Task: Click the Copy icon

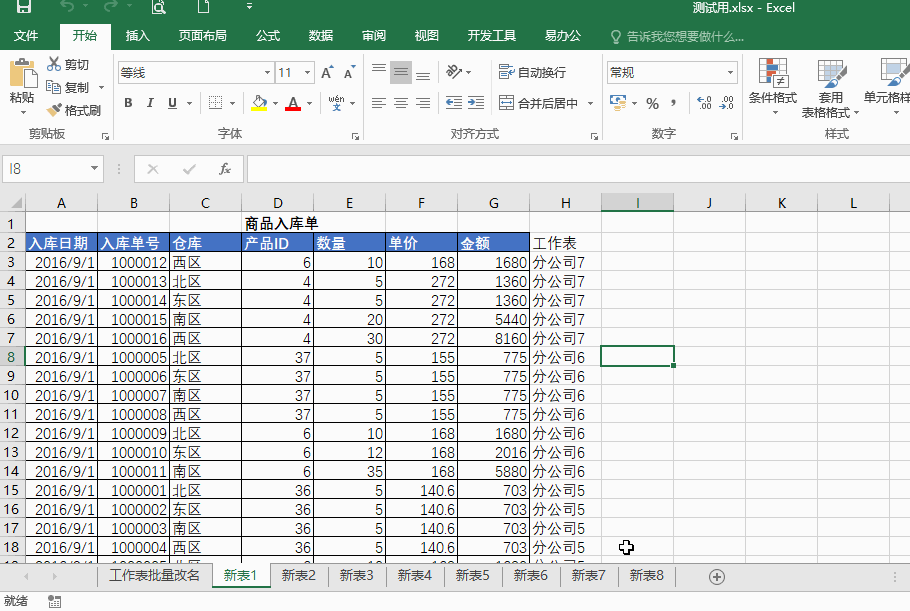Action: (x=53, y=87)
